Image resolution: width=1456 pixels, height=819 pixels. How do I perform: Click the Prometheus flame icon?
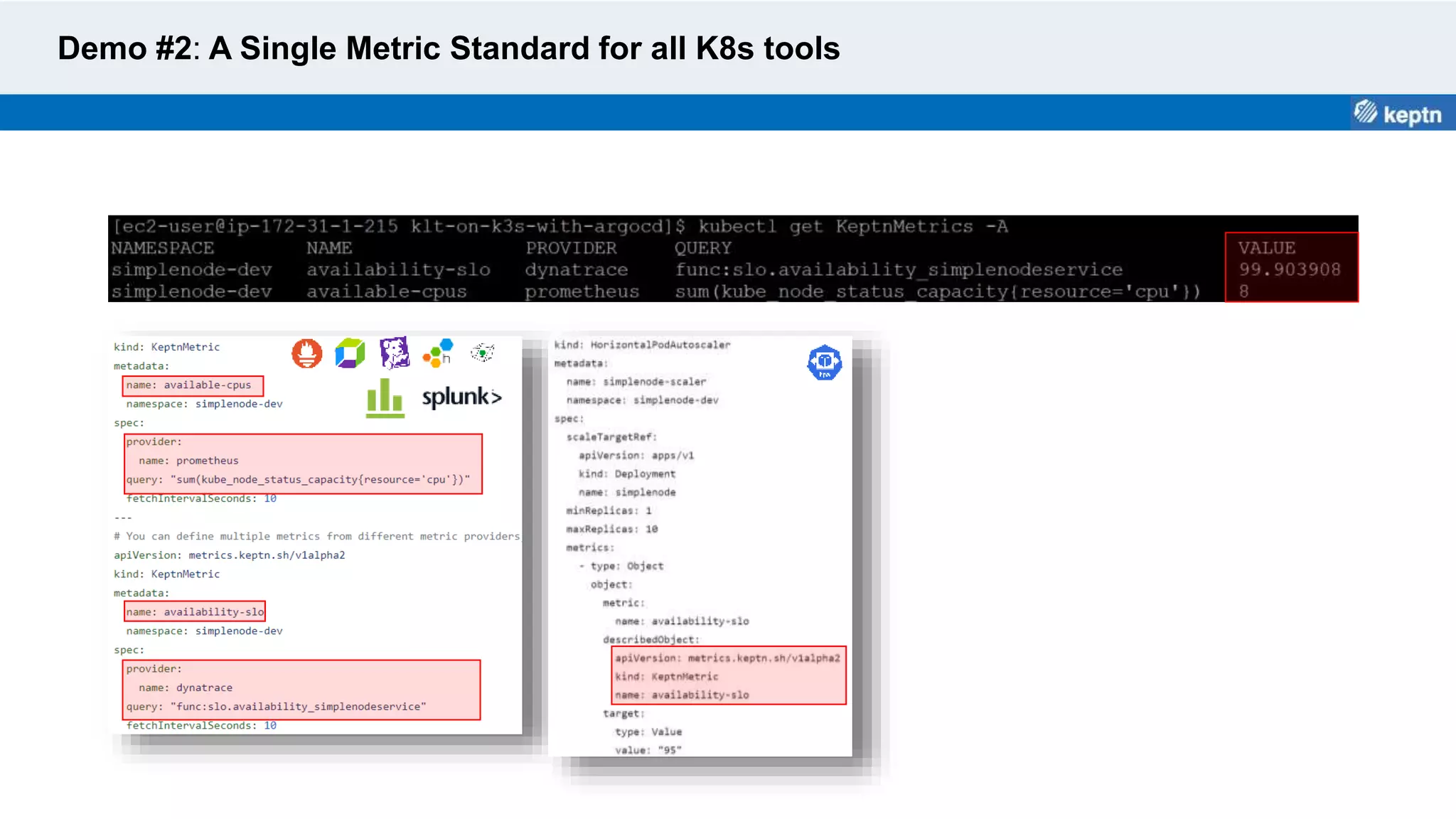[x=307, y=353]
